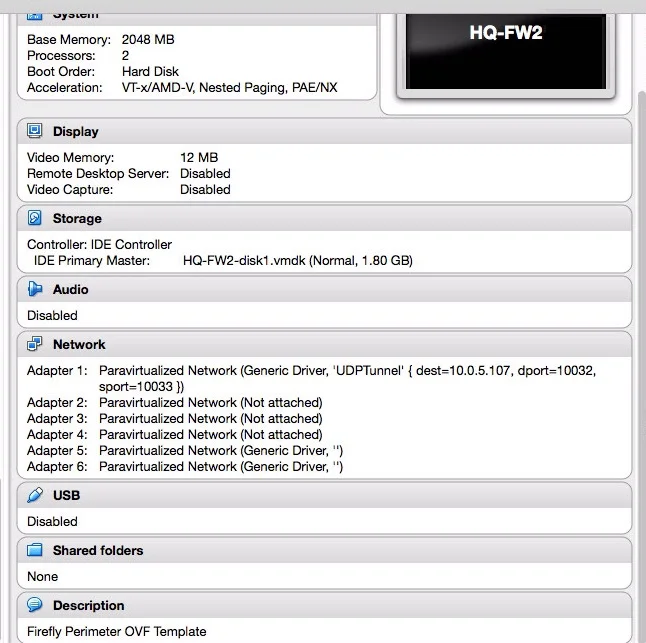Click the HQ-FW2 preview thumbnail
646x643 pixels.
tap(506, 51)
